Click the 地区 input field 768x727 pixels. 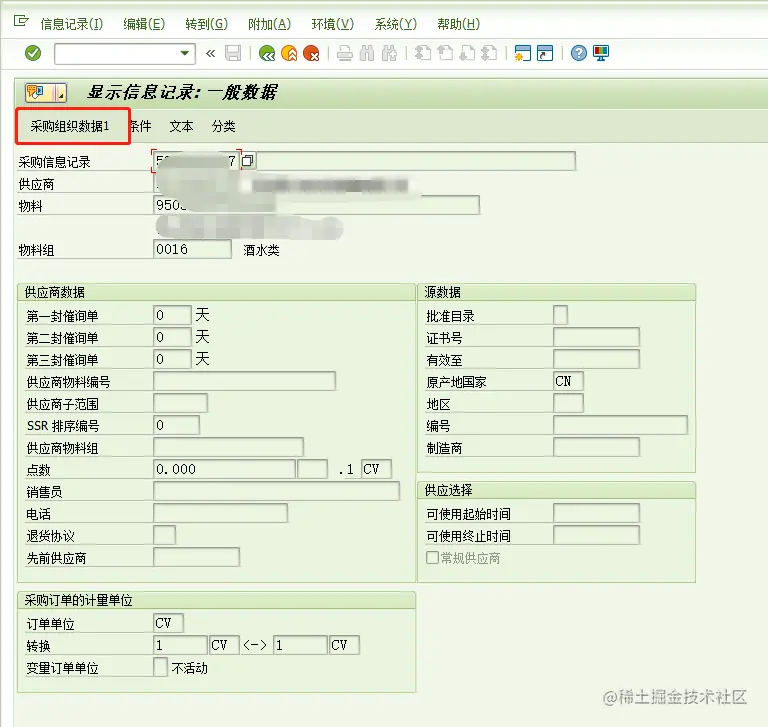[x=568, y=403]
